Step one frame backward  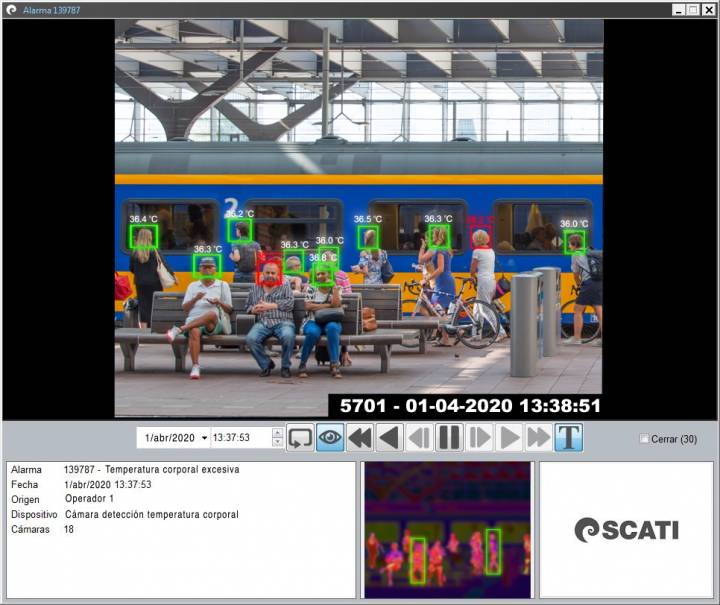pos(419,437)
